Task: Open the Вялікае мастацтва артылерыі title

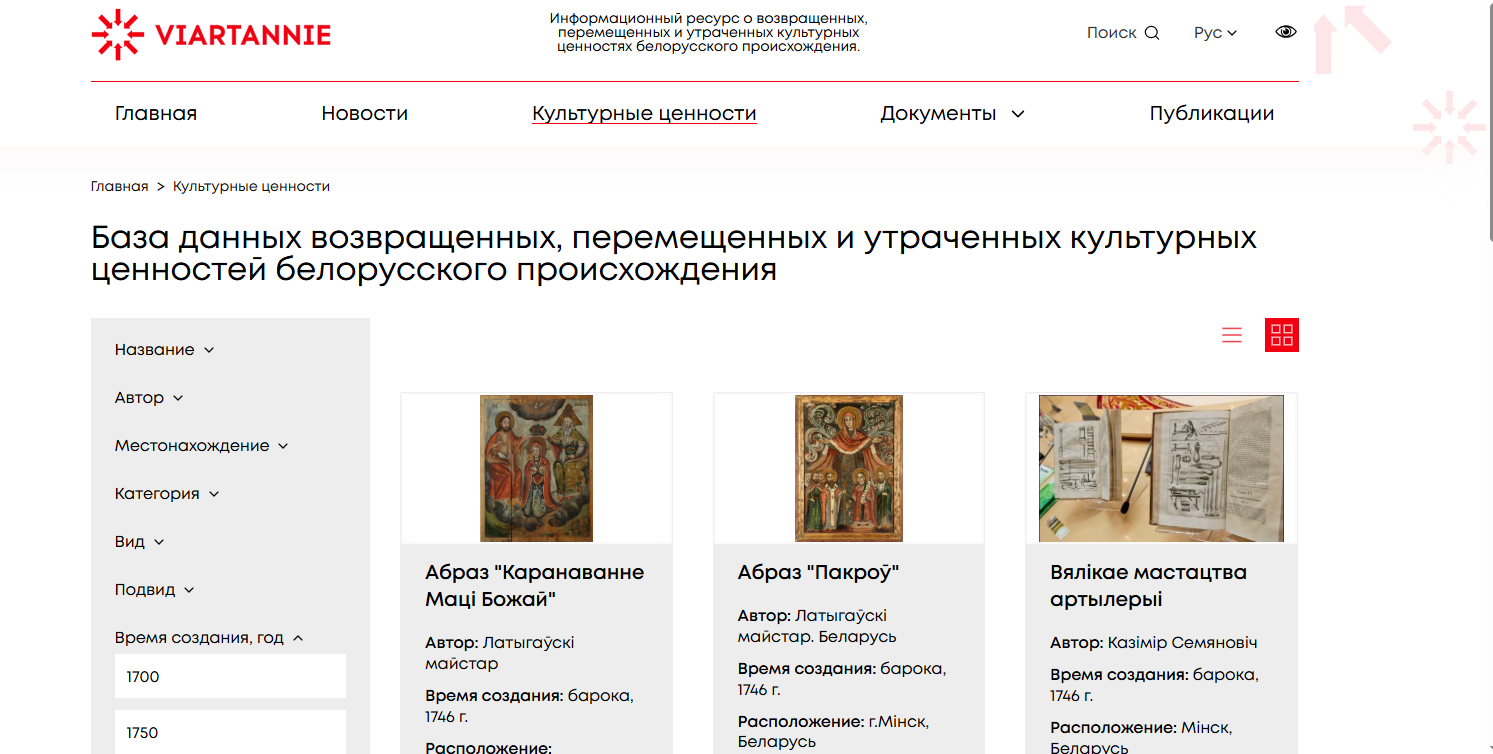Action: [x=1148, y=586]
